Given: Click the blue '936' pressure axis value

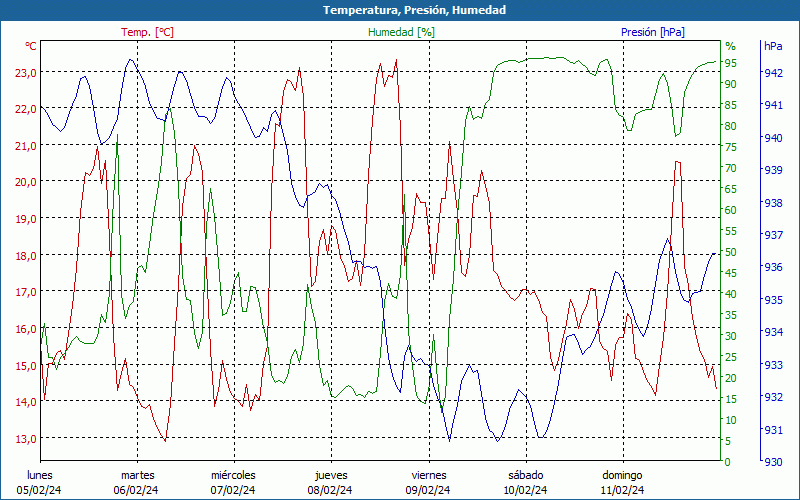Looking at the screenshot, I should pos(773,267).
